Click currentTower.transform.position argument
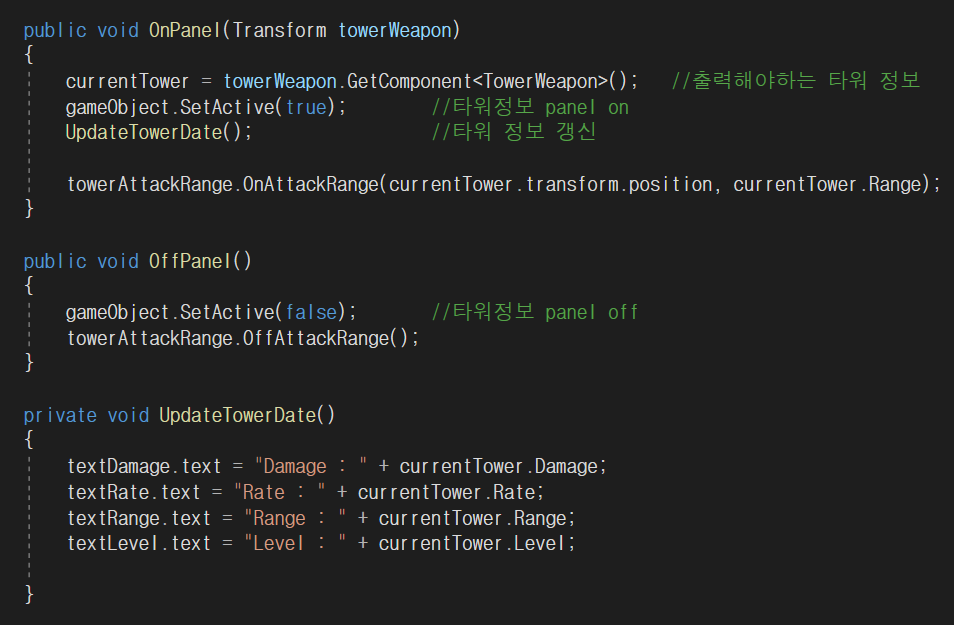Screen dimensions: 954x625 click(x=554, y=184)
